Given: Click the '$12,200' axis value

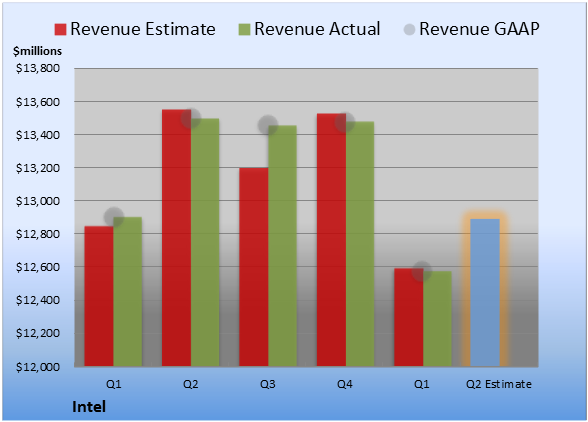Looking at the screenshot, I should (38, 333).
